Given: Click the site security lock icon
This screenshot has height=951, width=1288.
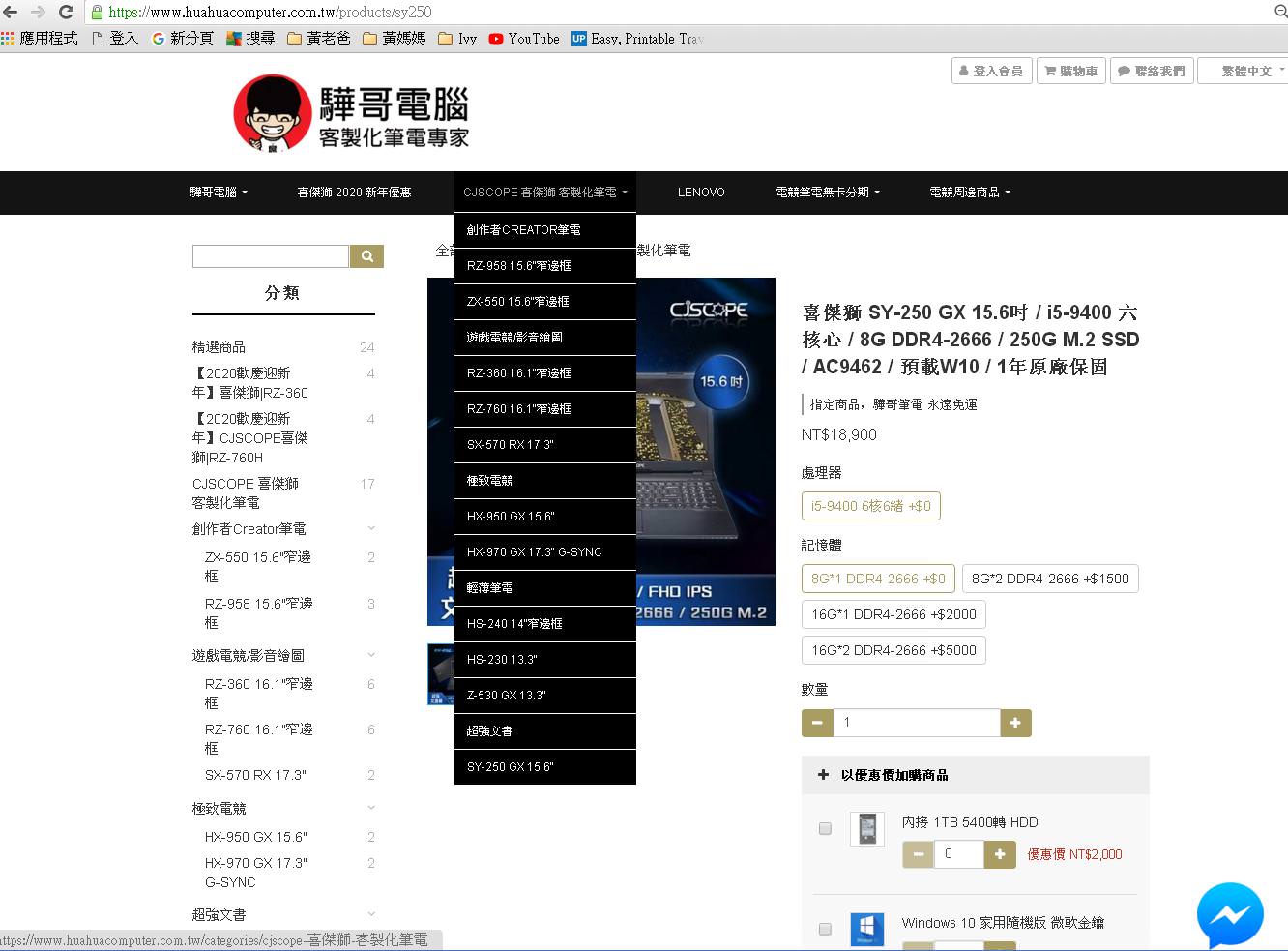Looking at the screenshot, I should [97, 13].
